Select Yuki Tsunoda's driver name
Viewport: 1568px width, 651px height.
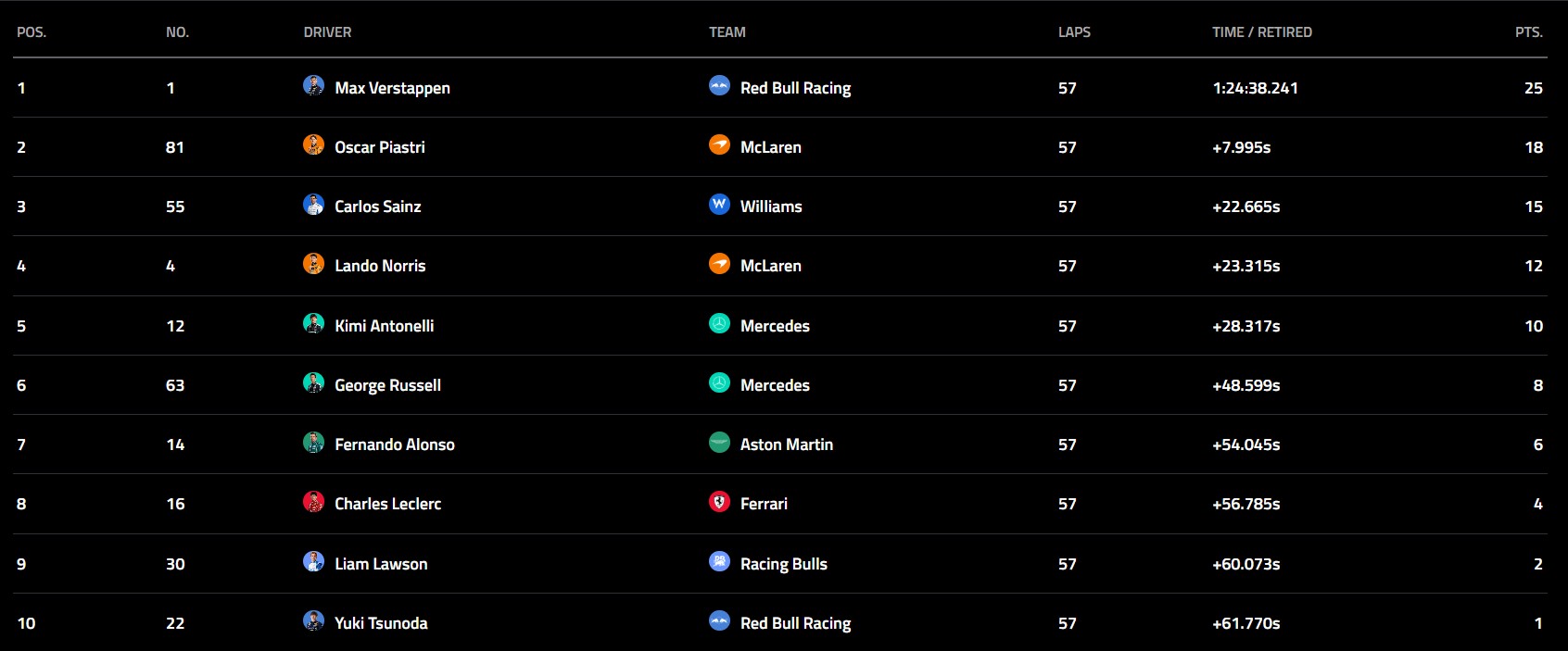coord(381,623)
